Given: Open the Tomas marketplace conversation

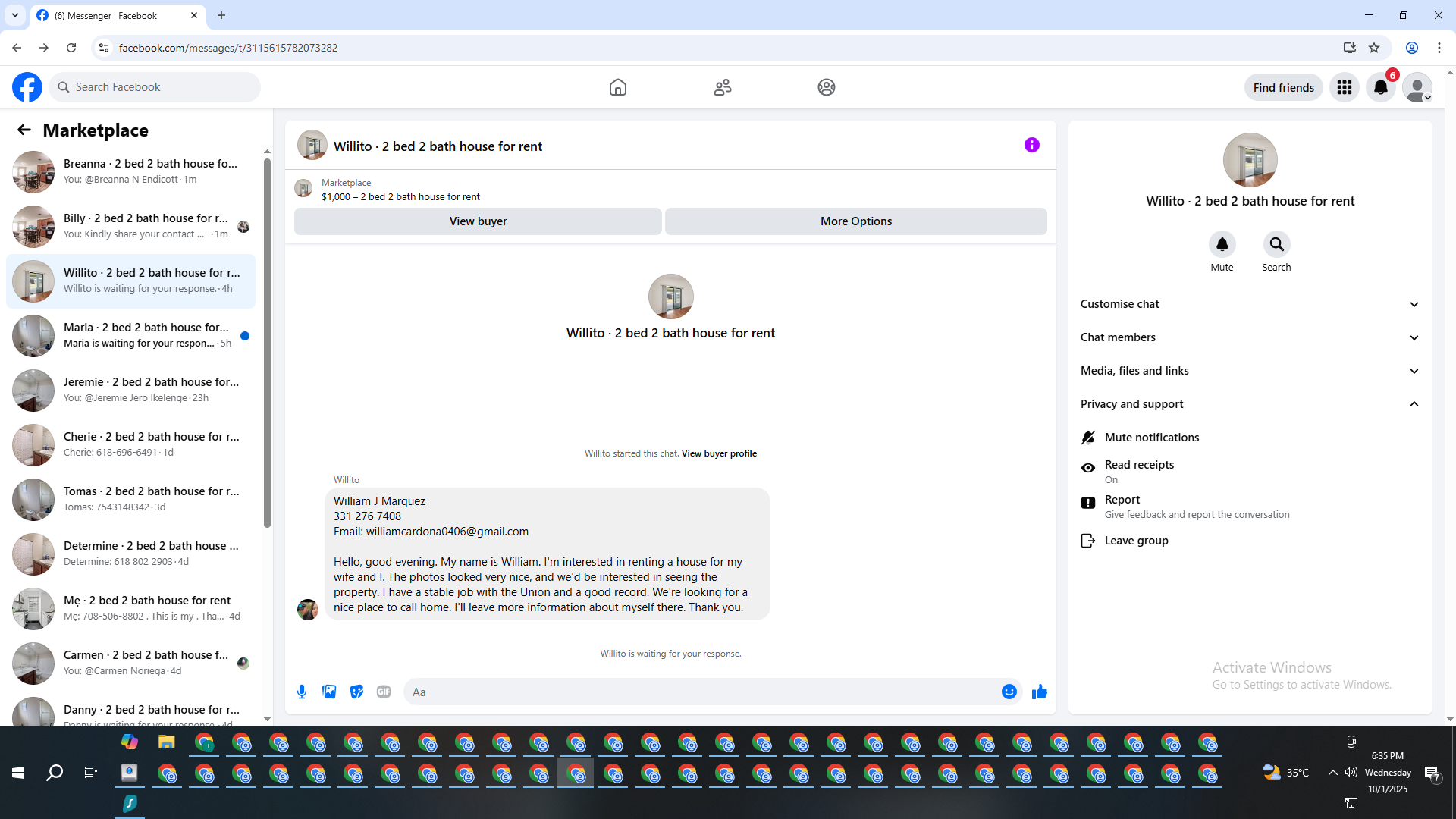Looking at the screenshot, I should tap(130, 499).
